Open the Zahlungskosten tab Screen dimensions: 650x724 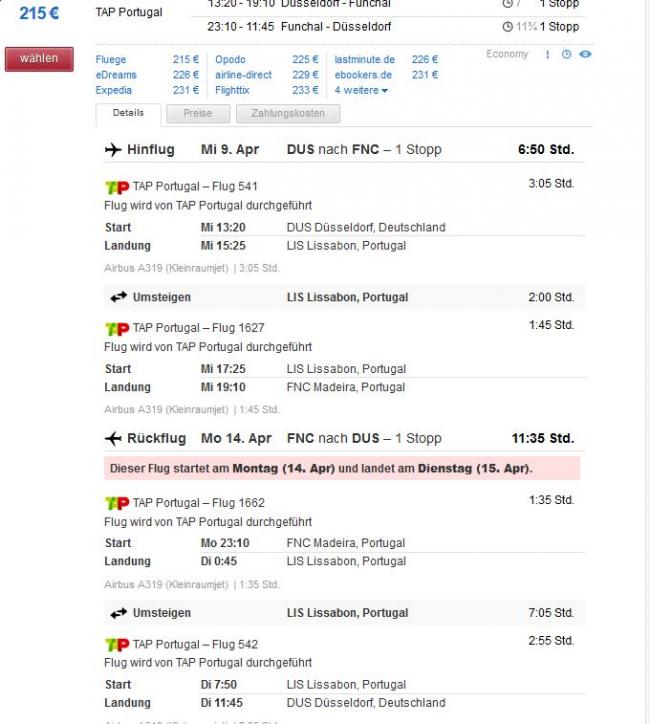pyautogui.click(x=288, y=114)
